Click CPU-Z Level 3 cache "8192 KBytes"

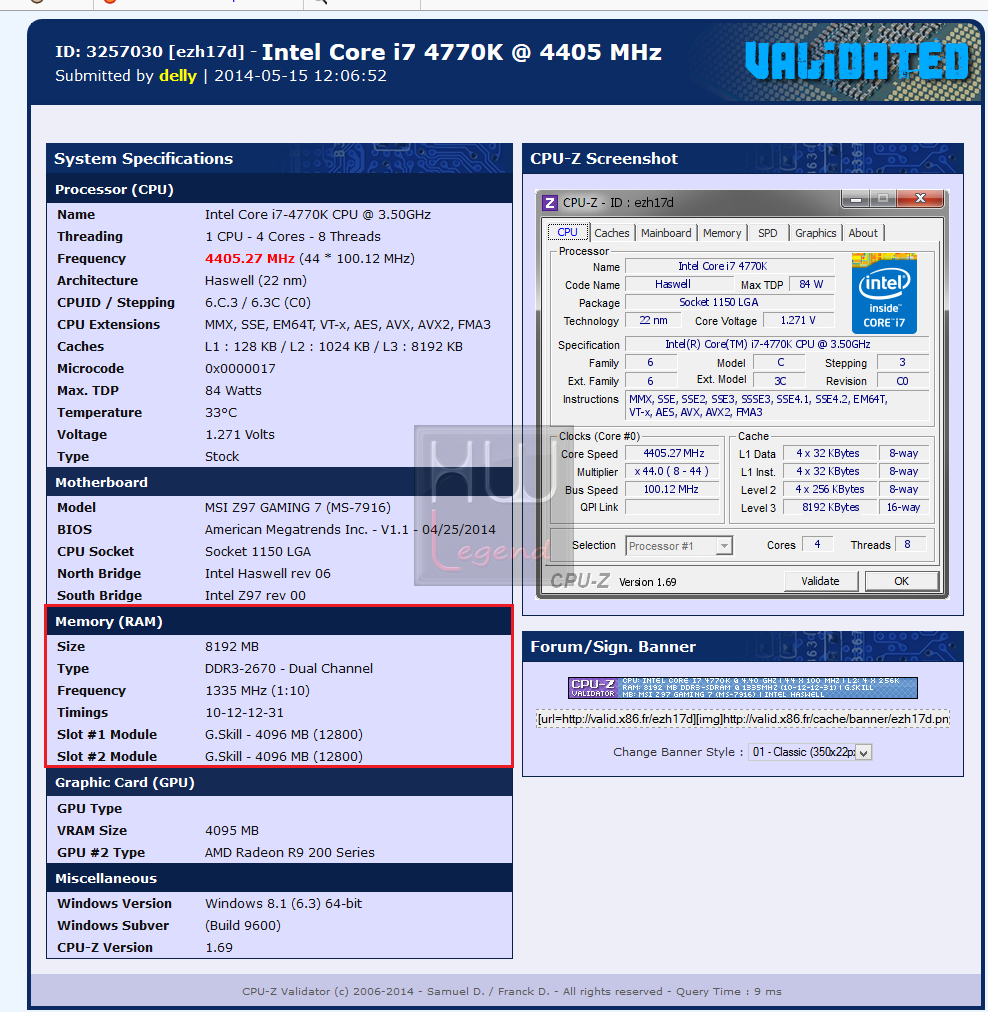[830, 507]
